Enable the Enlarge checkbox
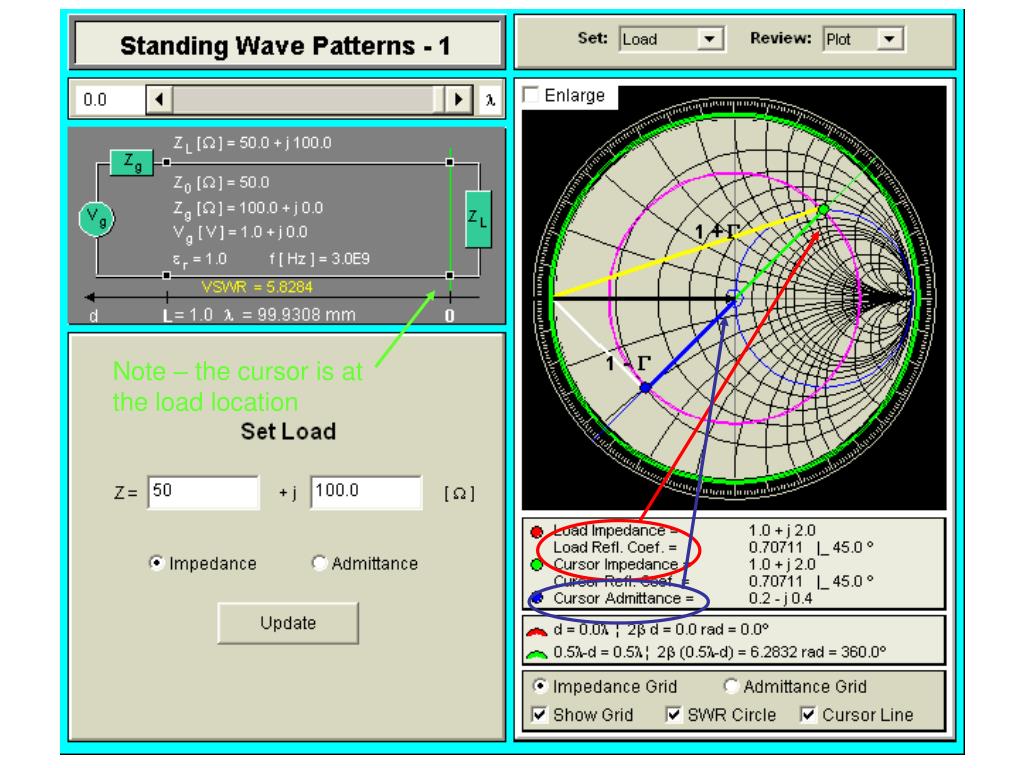Image resolution: width=1024 pixels, height=768 pixels. [x=532, y=95]
